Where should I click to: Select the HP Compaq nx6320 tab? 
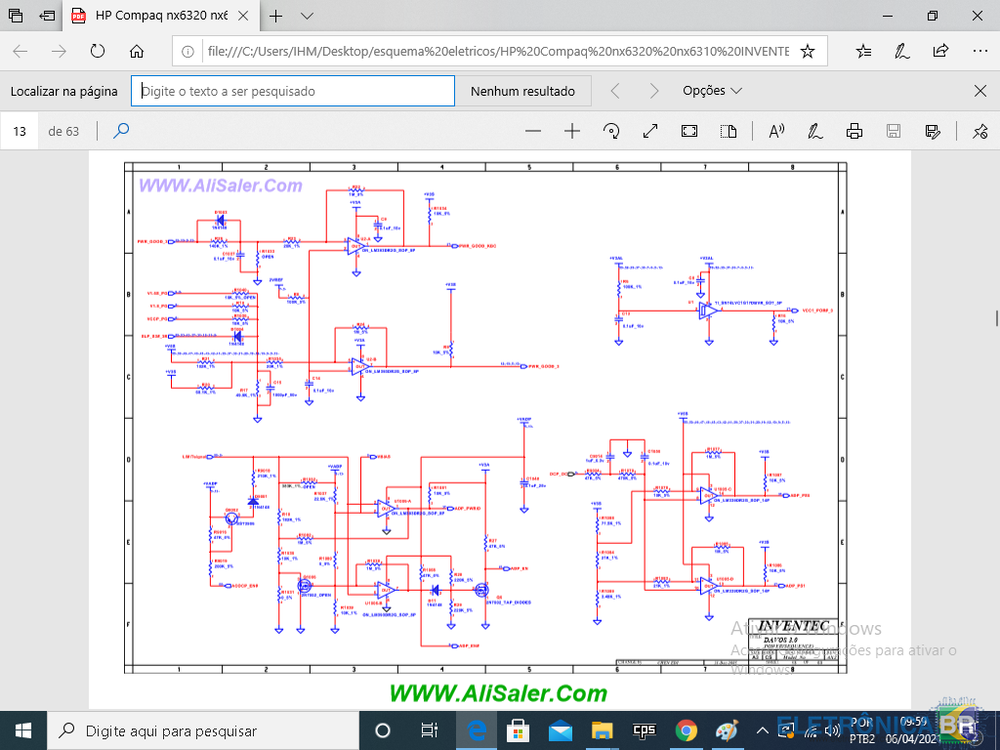pos(150,16)
